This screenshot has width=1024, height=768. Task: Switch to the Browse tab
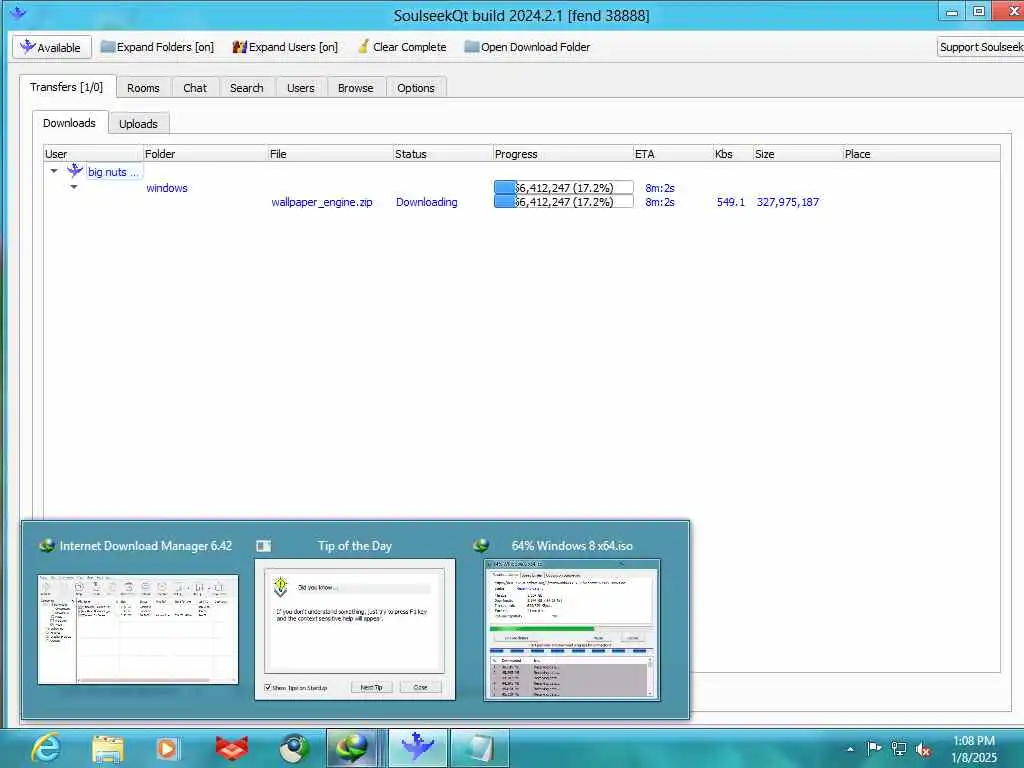355,88
